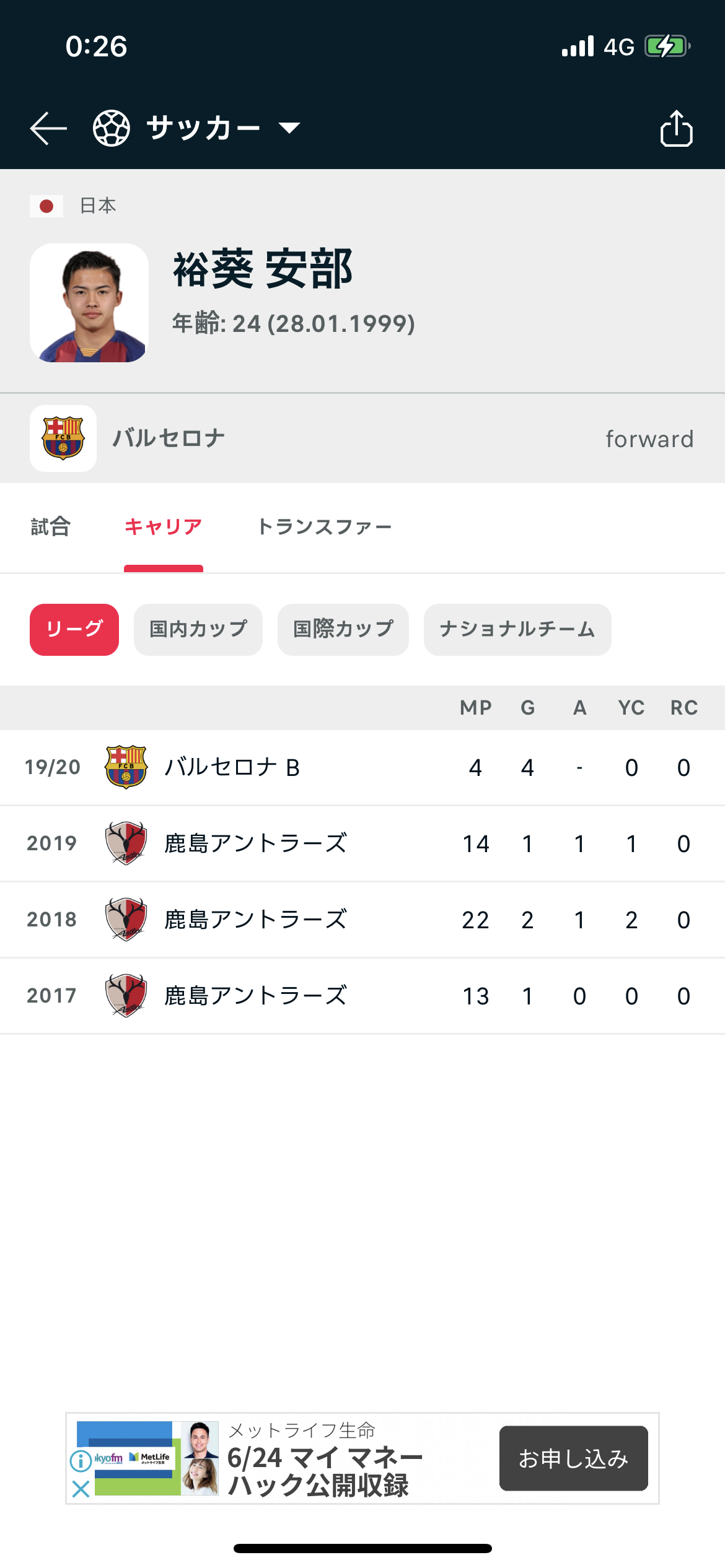The image size is (725, 1568).
Task: Close the ad with the X icon
Action: pos(81,1488)
